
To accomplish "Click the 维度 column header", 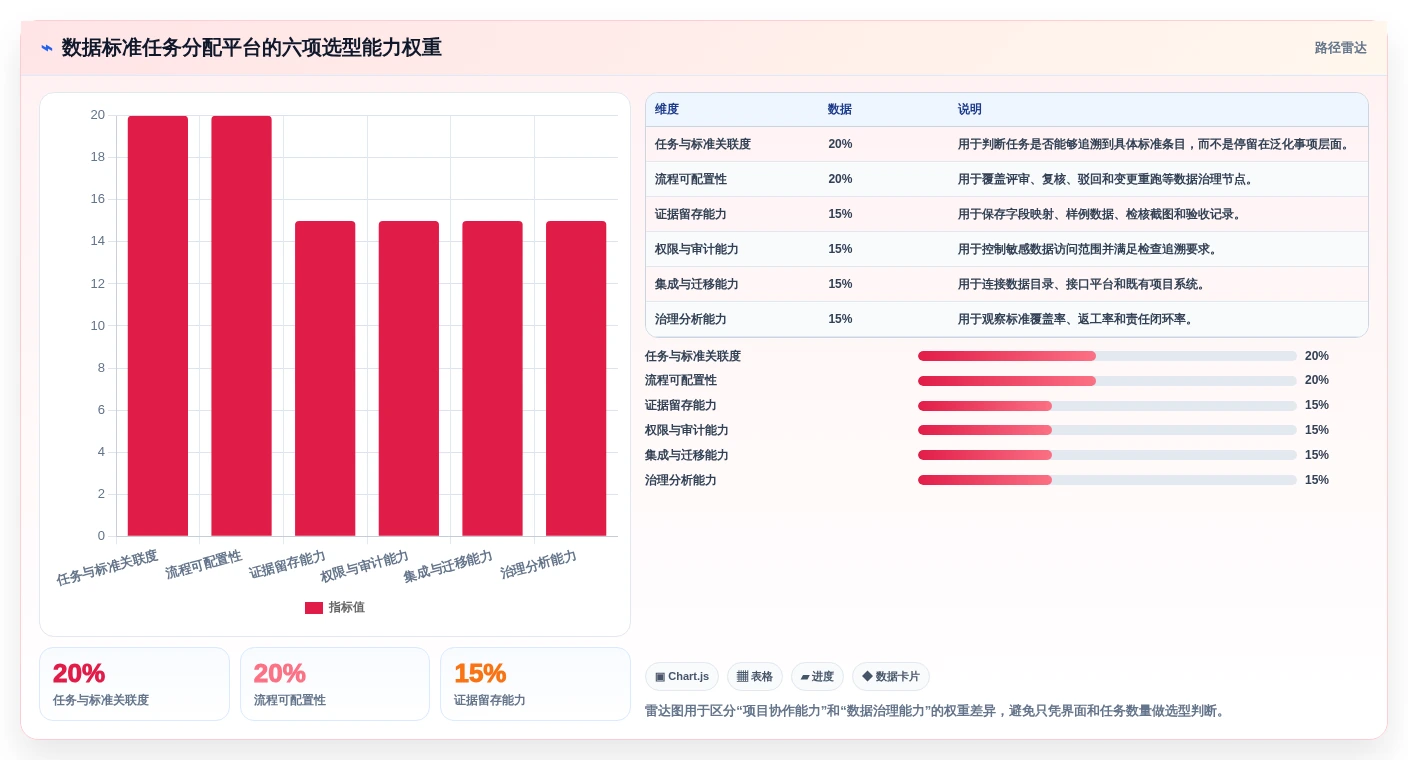I will [x=667, y=110].
